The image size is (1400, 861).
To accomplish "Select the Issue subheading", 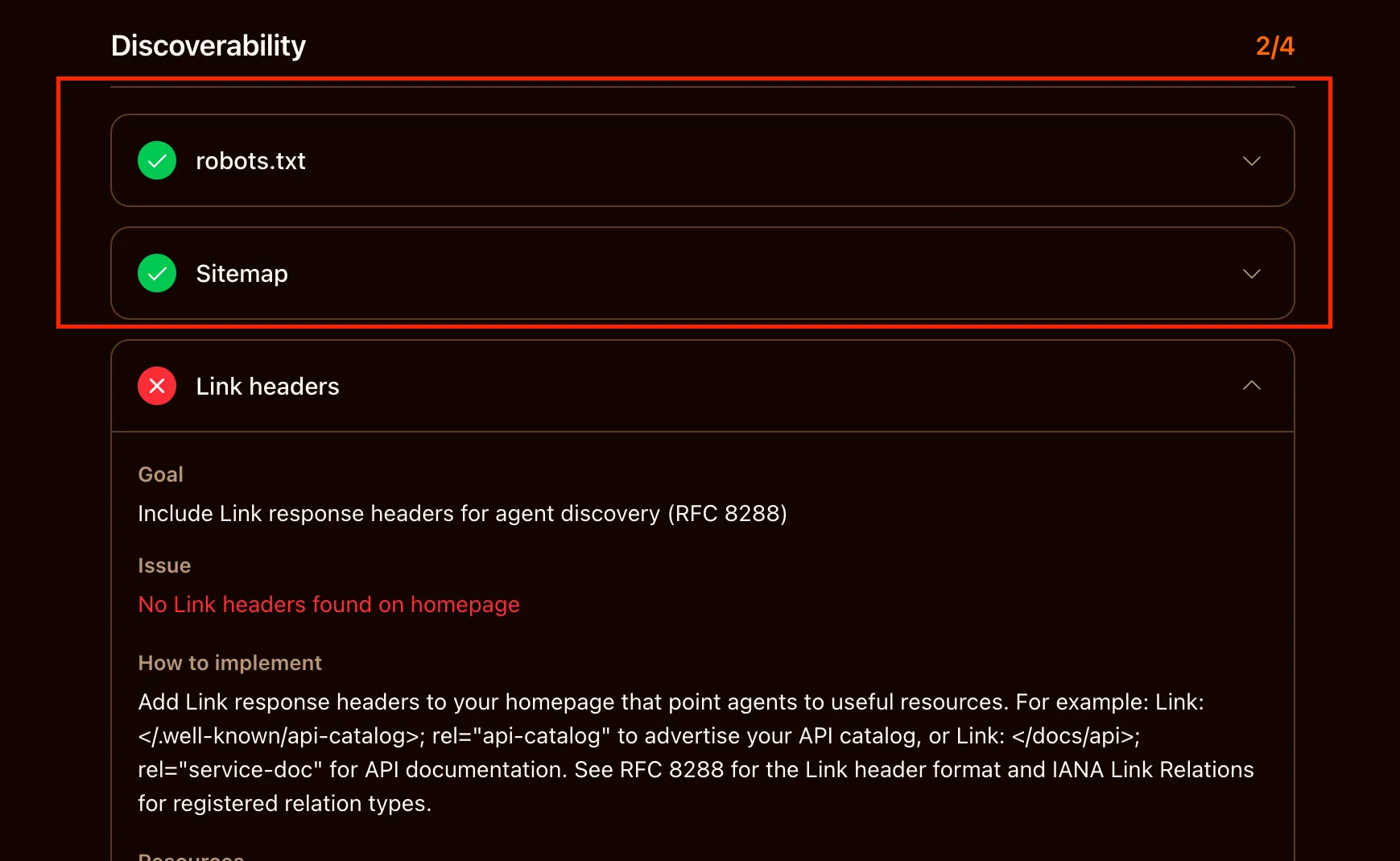I will 164,565.
